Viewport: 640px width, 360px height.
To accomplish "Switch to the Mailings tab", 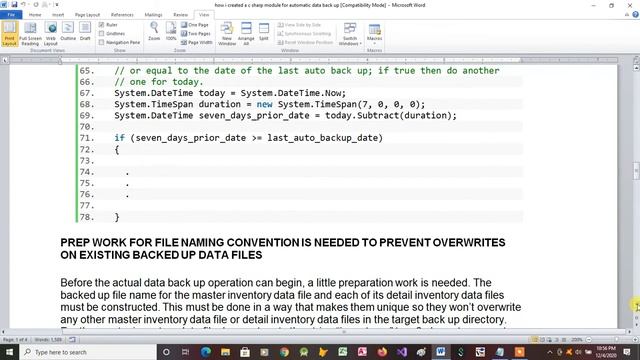I will point(153,15).
